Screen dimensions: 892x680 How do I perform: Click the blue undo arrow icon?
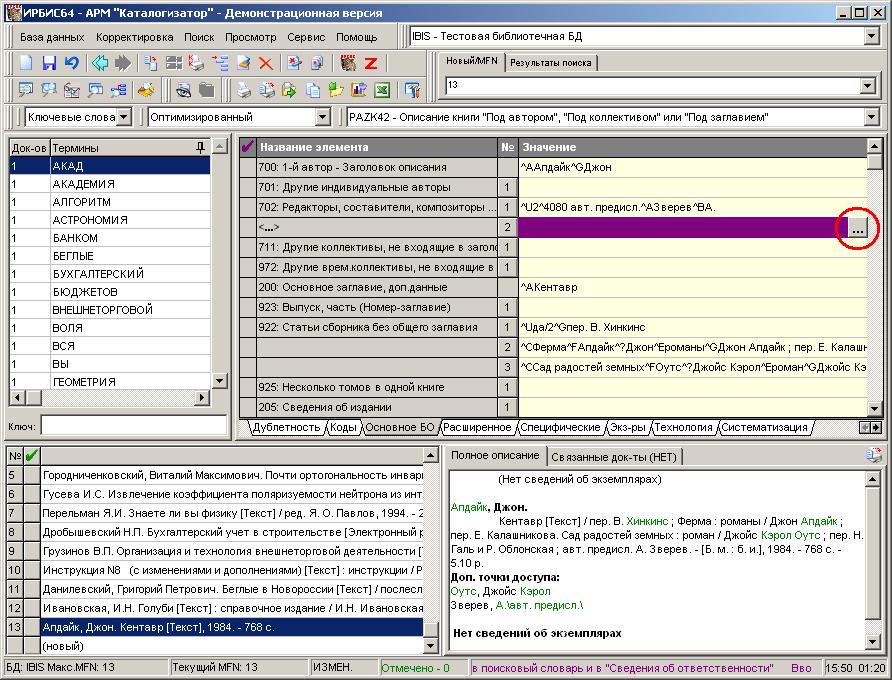coord(71,63)
